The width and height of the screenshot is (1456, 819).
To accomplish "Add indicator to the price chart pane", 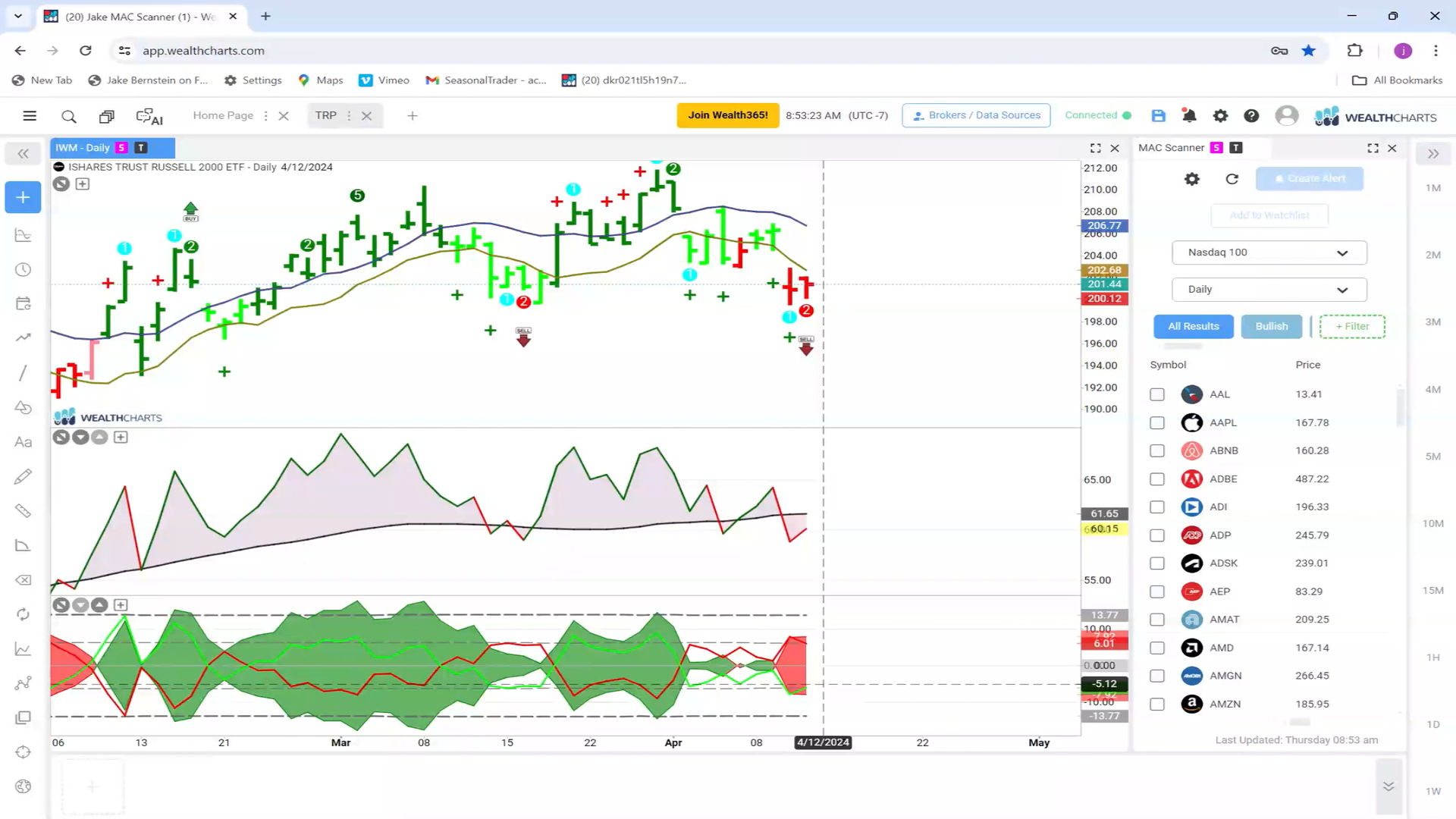I will click(x=83, y=184).
